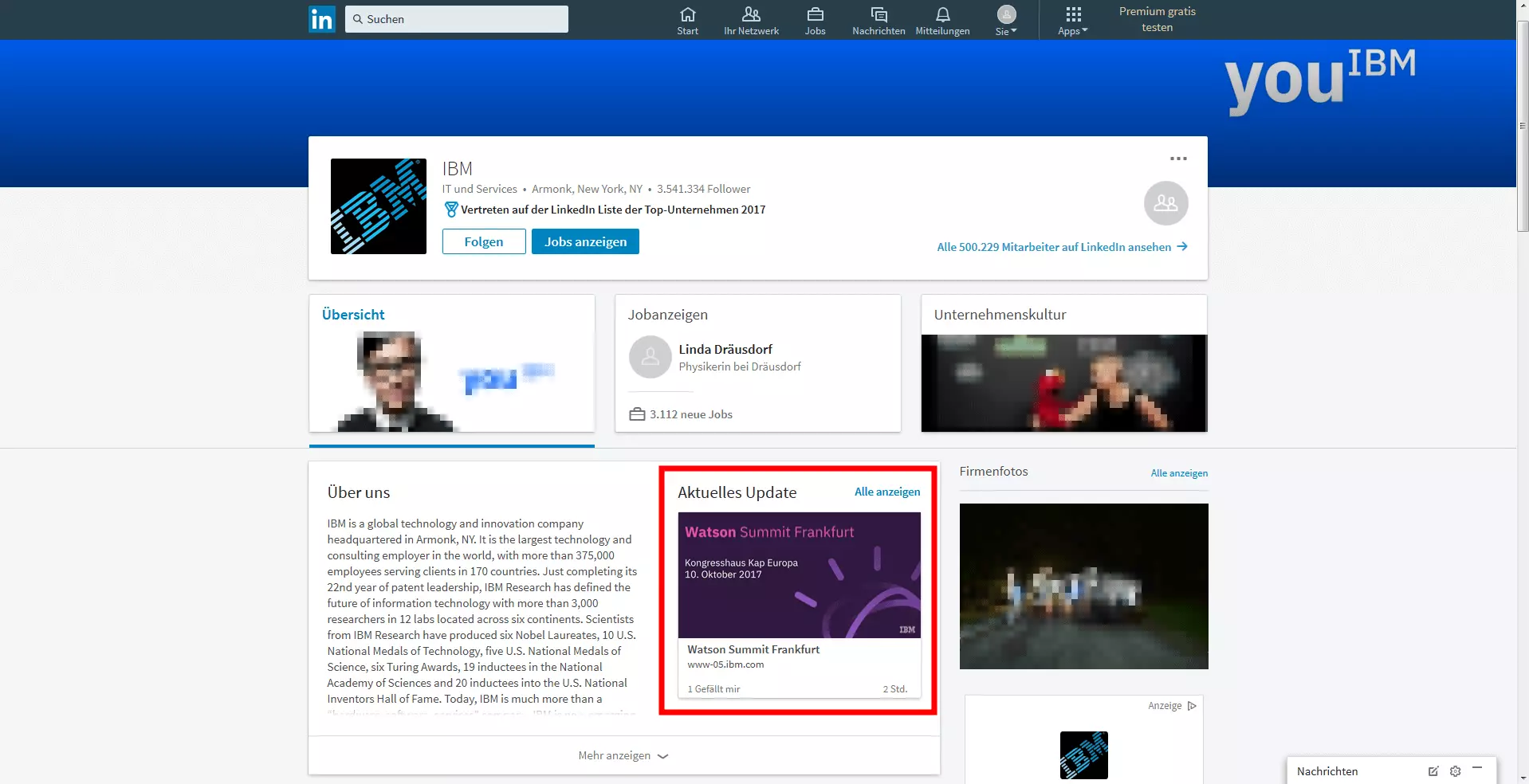Viewport: 1529px width, 784px height.
Task: Click Alle anzeigen in Aktuelles Update
Action: pyautogui.click(x=887, y=492)
